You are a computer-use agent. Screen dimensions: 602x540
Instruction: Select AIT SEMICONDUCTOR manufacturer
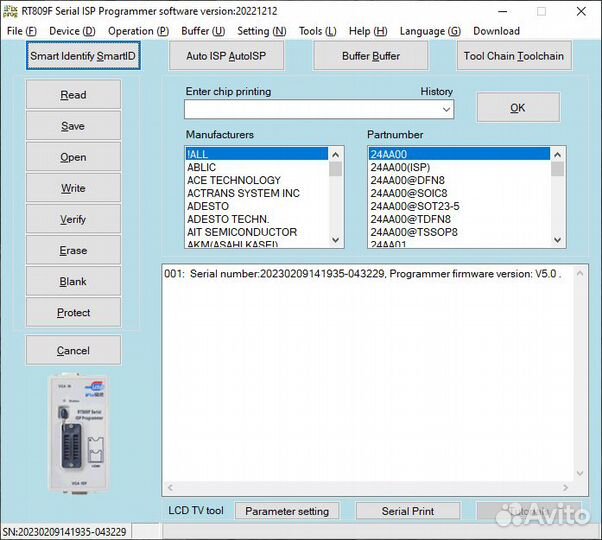tap(257, 232)
